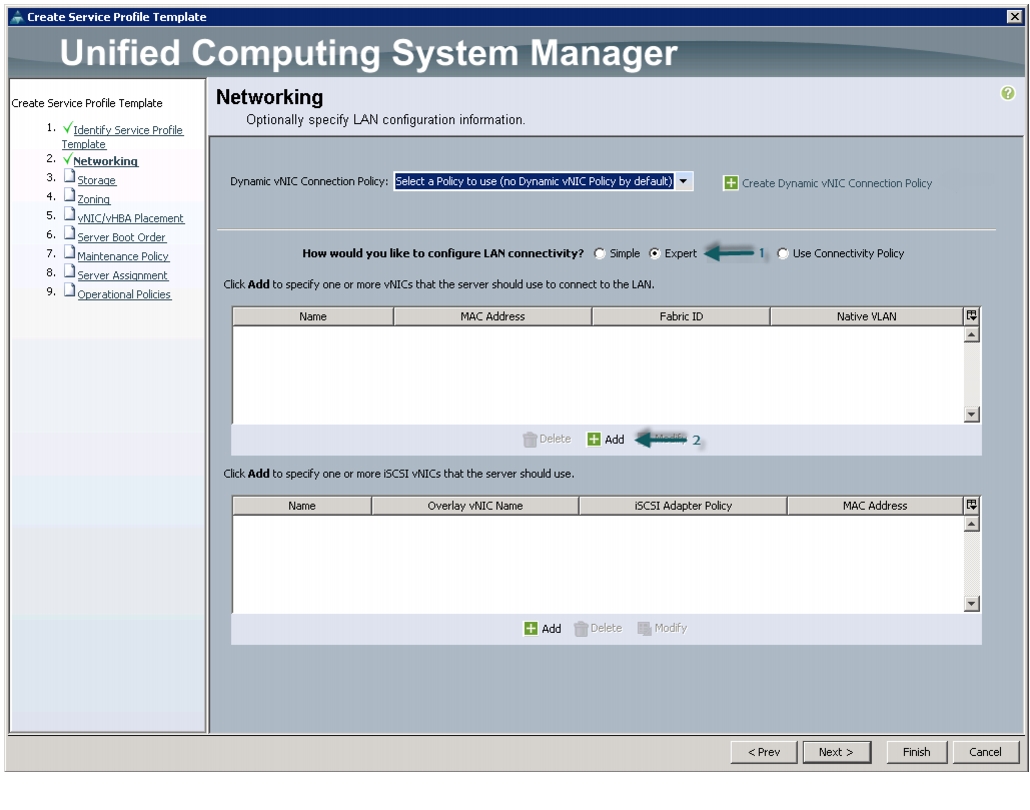This screenshot has width=1030, height=810.
Task: Click the vNIC table scroll down arrow
Action: (972, 415)
